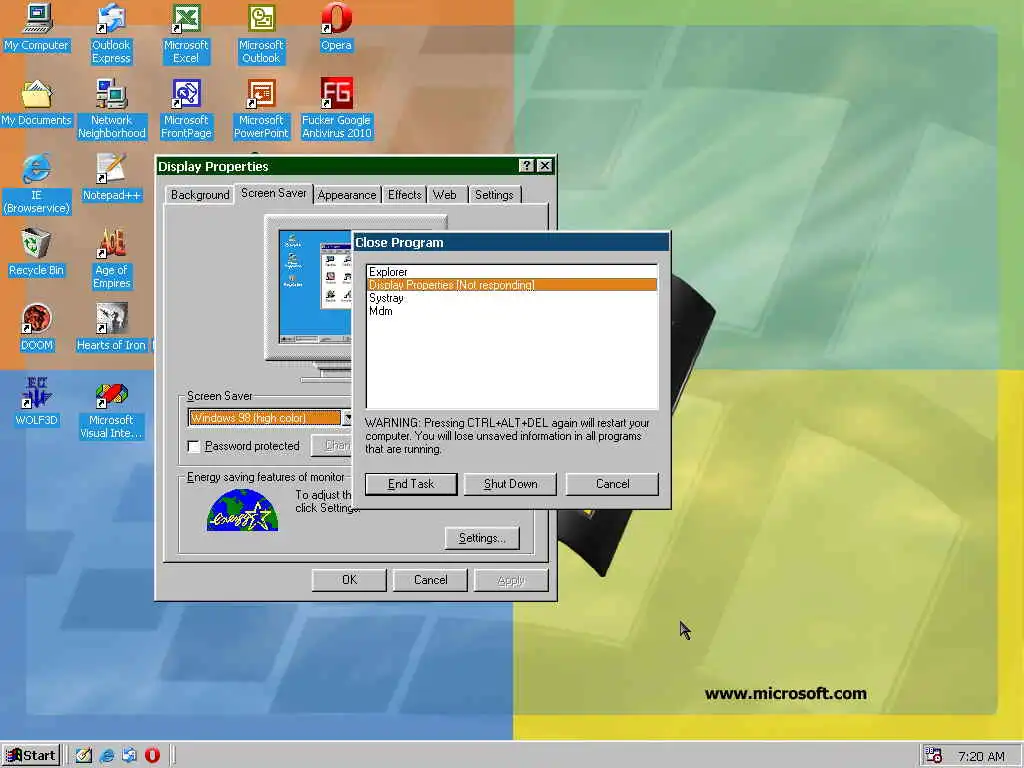Launch Internet Explorer from quick launch

pos(107,756)
